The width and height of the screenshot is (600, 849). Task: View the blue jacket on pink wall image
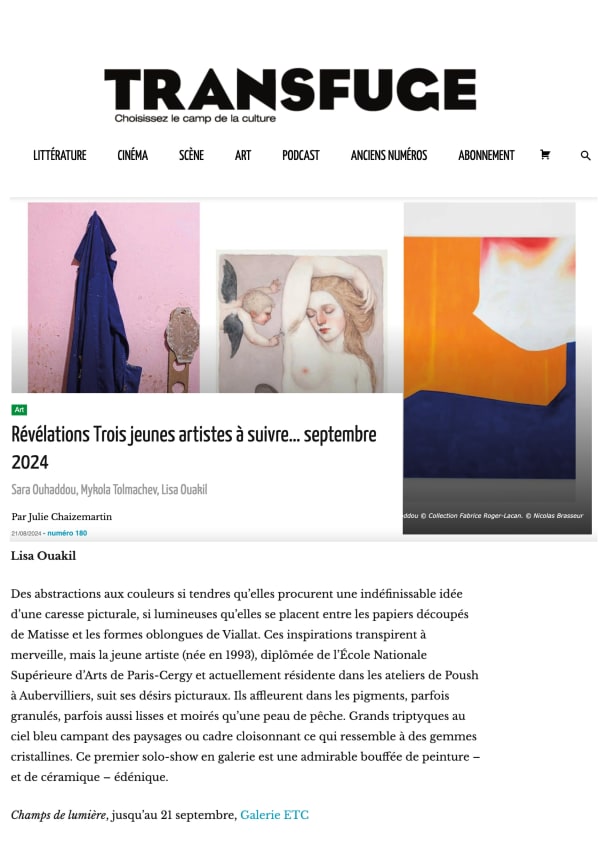(114, 297)
